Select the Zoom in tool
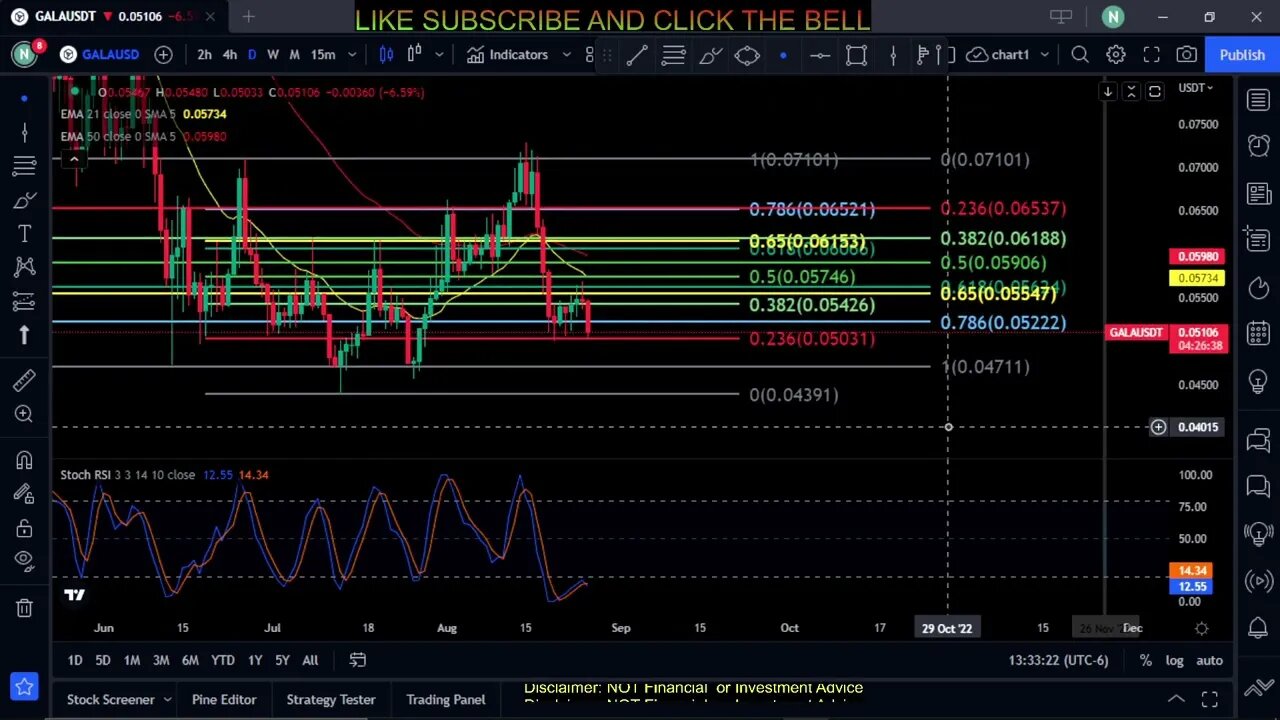Screen dimensions: 1280x720 tap(24, 414)
